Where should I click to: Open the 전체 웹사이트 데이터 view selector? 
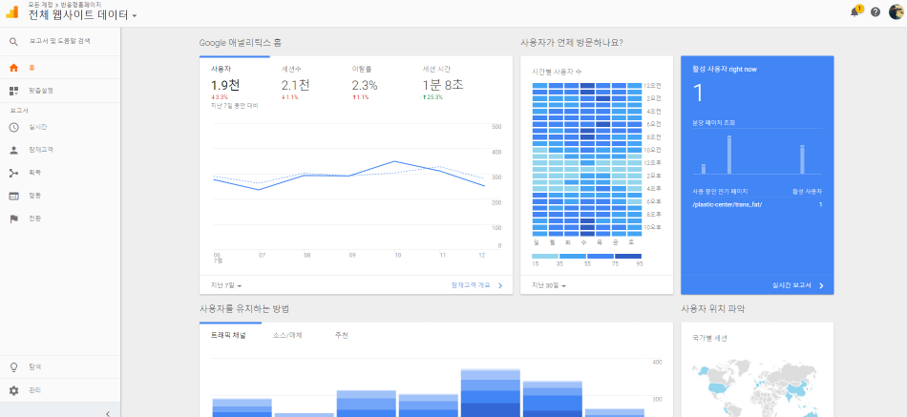coord(83,16)
